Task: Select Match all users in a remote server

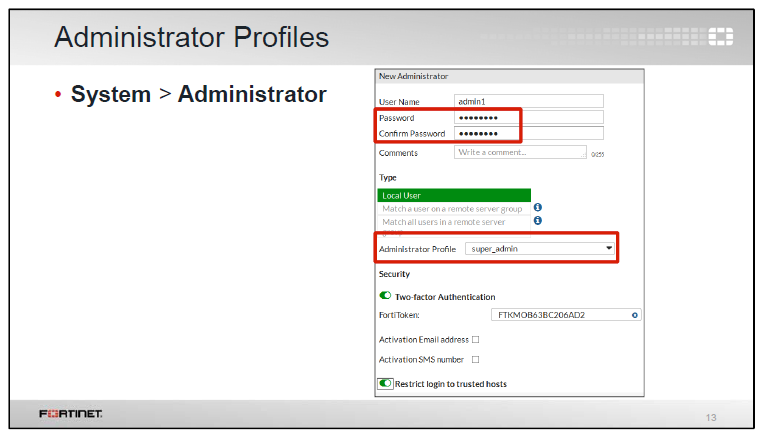Action: tap(453, 221)
